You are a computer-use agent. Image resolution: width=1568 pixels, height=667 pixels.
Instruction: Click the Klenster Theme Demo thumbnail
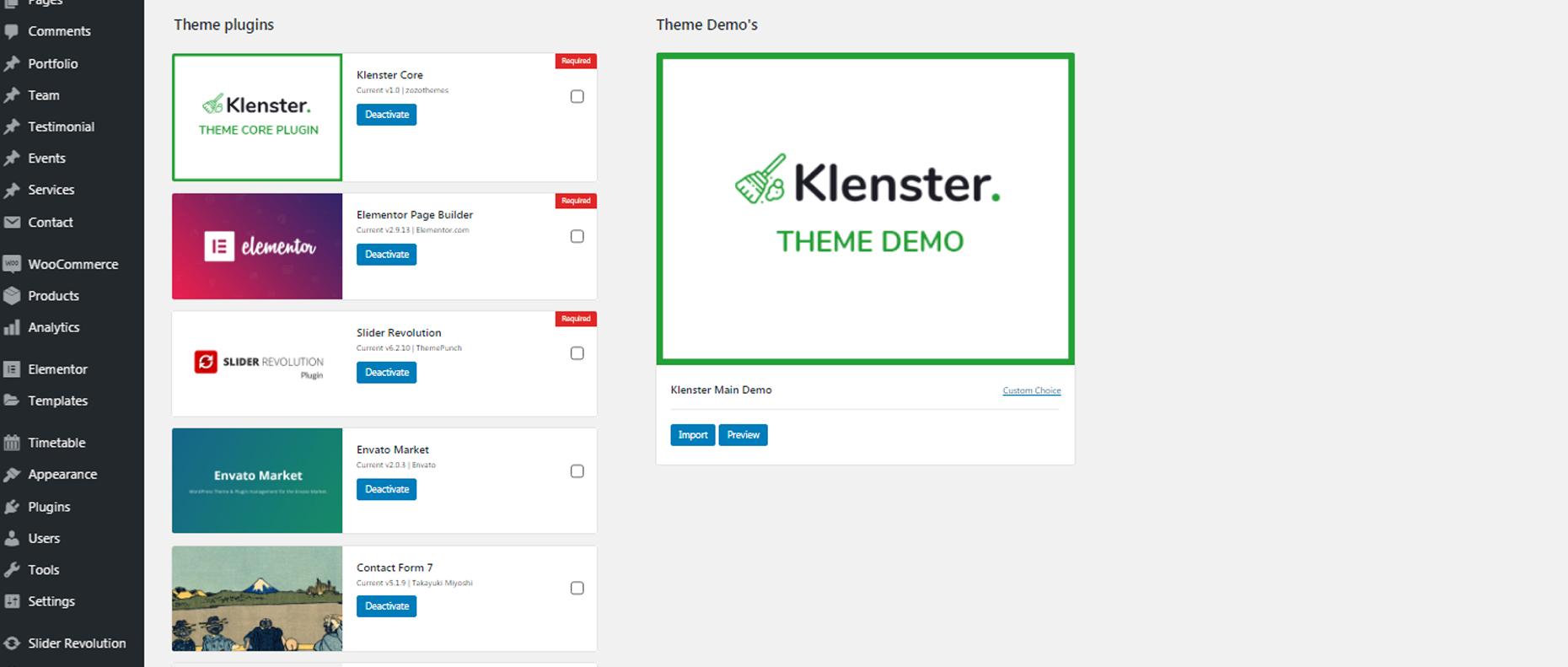pos(865,209)
